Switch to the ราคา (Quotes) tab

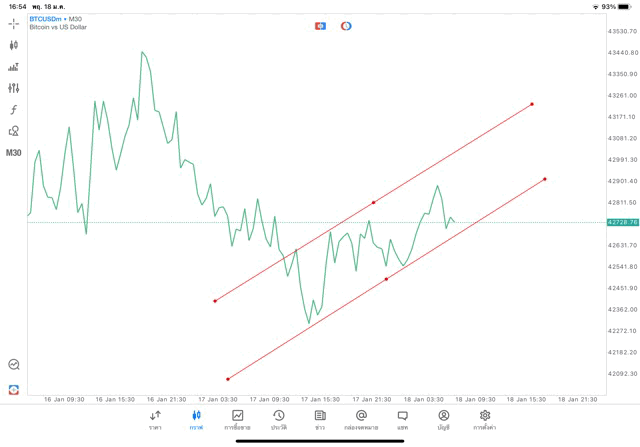pyautogui.click(x=155, y=419)
